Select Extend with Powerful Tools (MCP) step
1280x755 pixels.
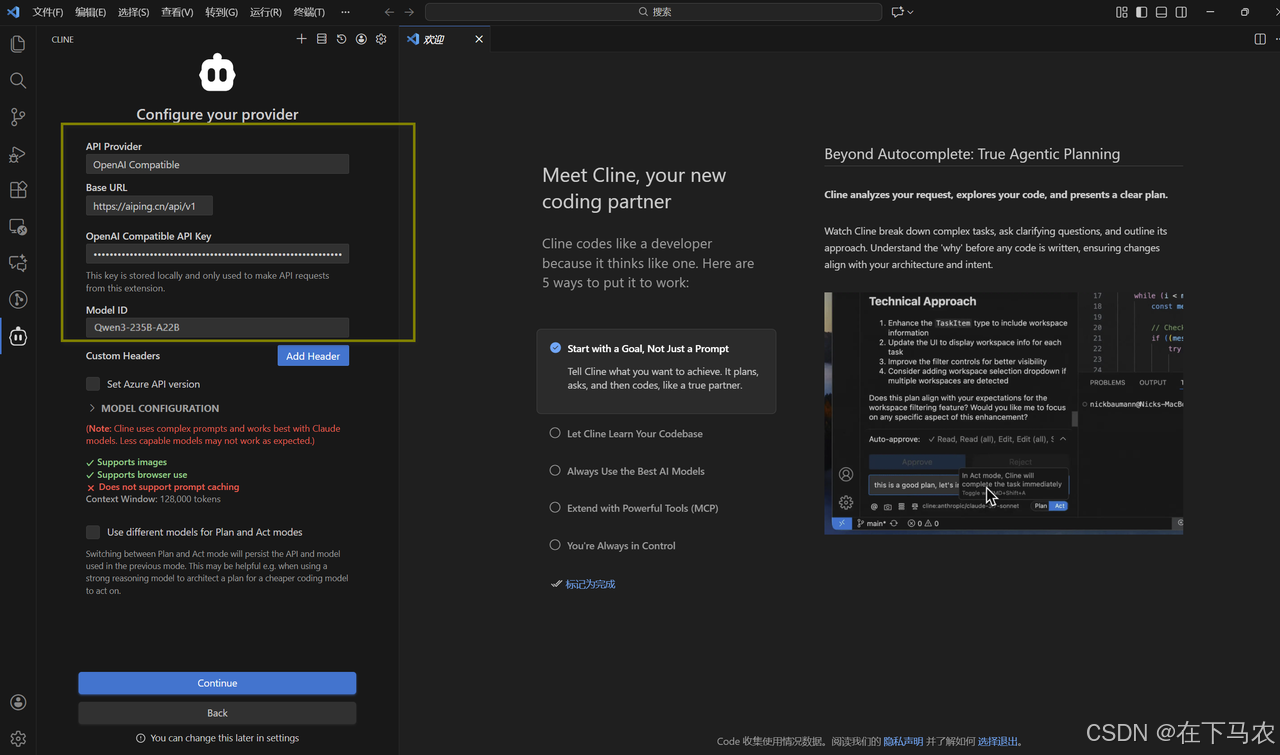tap(642, 508)
